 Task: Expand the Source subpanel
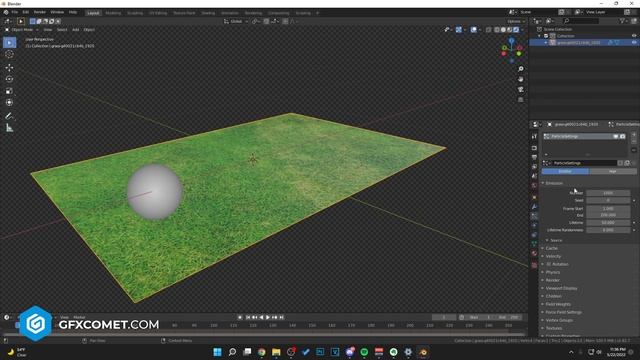[x=556, y=240]
